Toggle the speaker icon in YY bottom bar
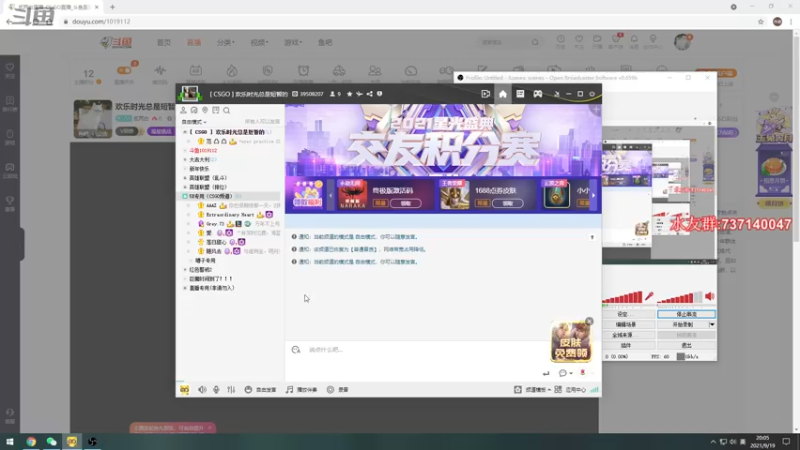Screen dimensions: 800x450 click(x=203, y=390)
